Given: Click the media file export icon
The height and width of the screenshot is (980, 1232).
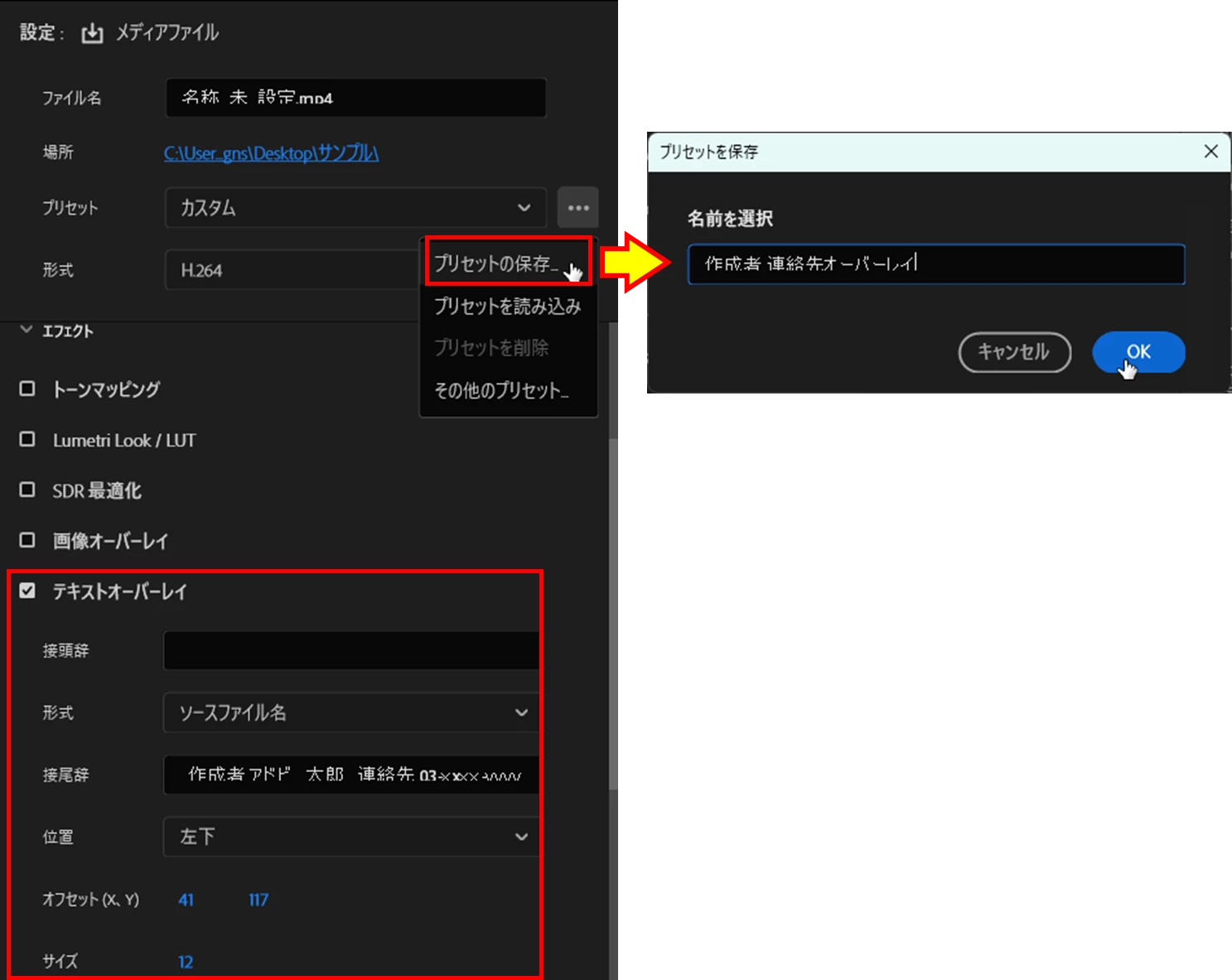Looking at the screenshot, I should [92, 33].
